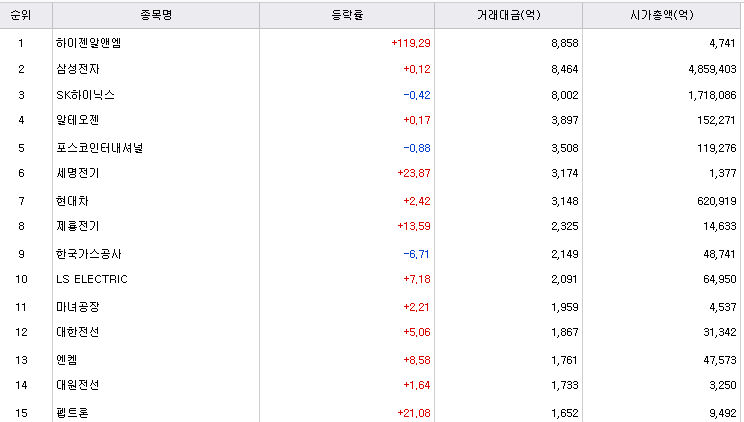This screenshot has height=422, width=744.
Task: Click trading value 2,325
Action: tap(565, 226)
